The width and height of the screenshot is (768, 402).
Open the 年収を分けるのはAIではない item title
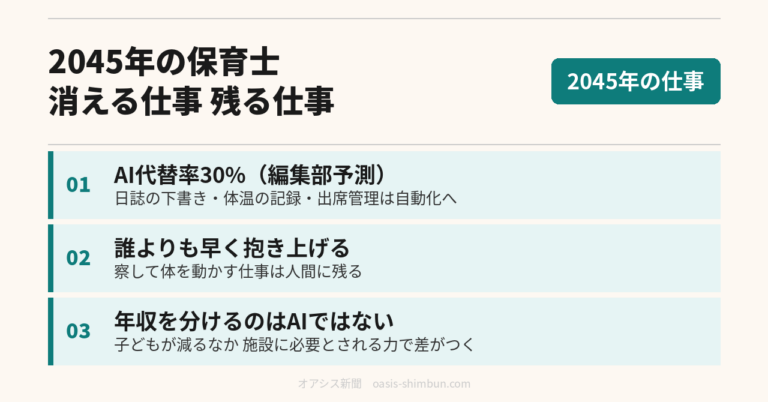[x=254, y=321]
